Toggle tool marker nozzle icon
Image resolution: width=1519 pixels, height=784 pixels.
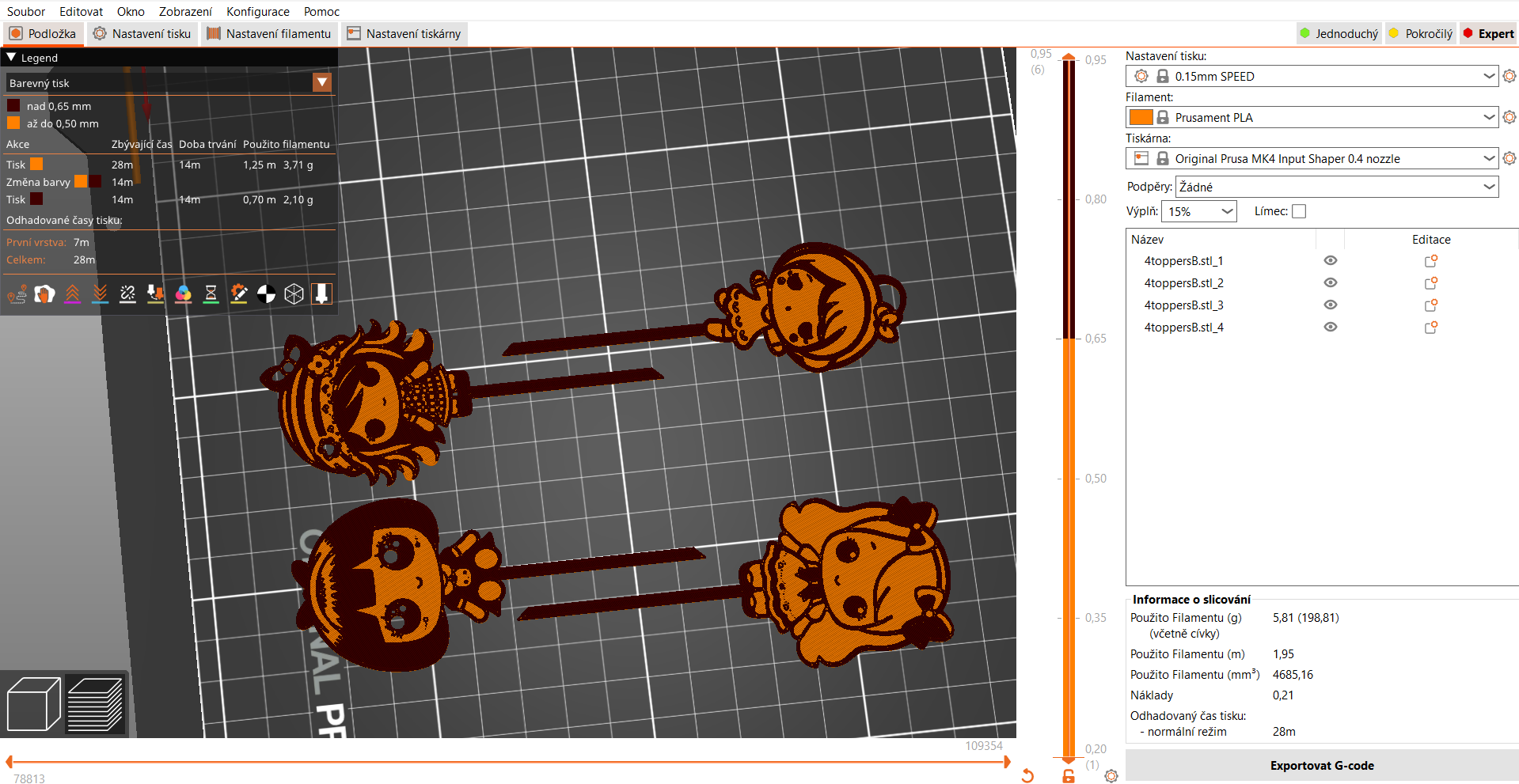[x=321, y=294]
